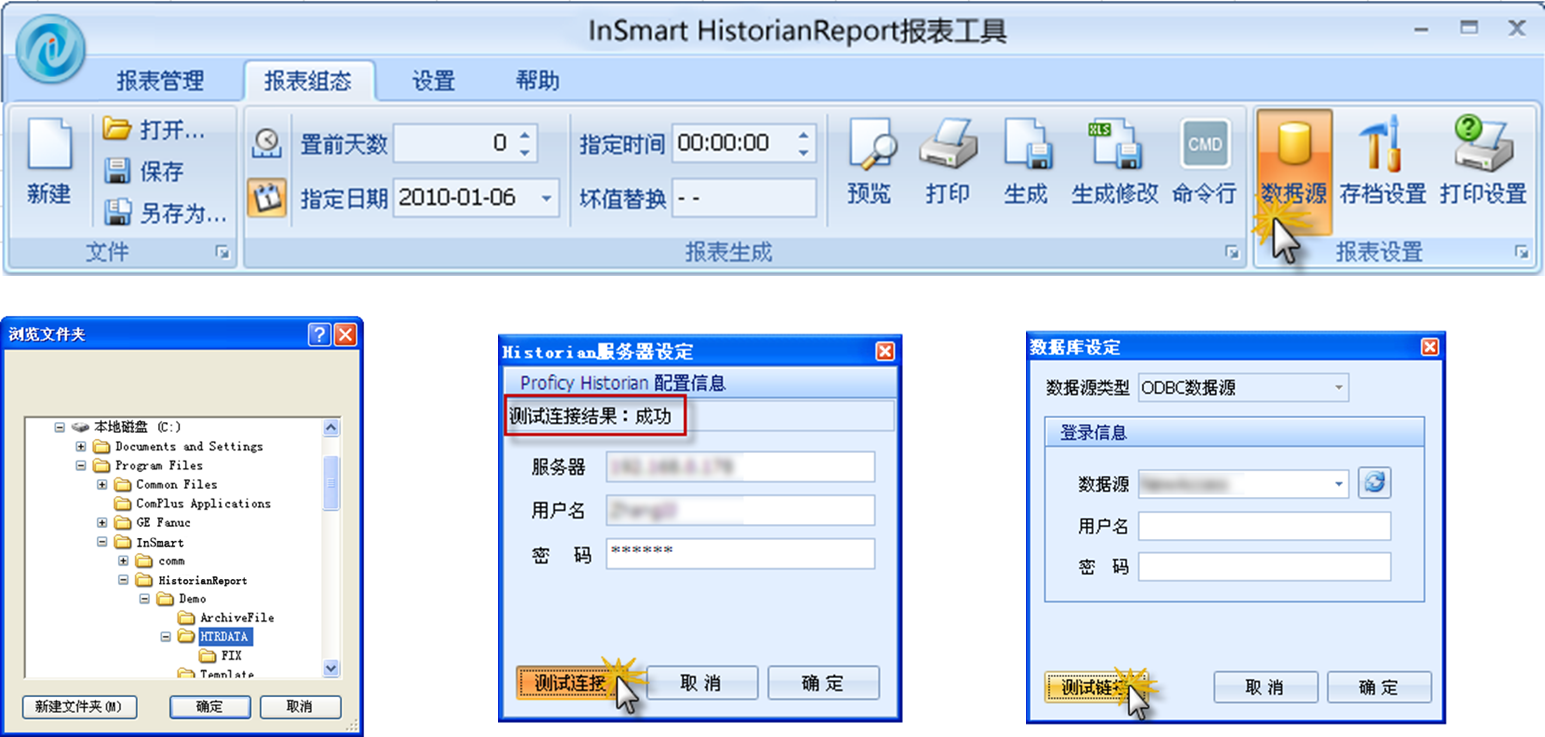Image resolution: width=1545 pixels, height=737 pixels.
Task: Expand the GE Fanuc folder node
Action: point(102,523)
